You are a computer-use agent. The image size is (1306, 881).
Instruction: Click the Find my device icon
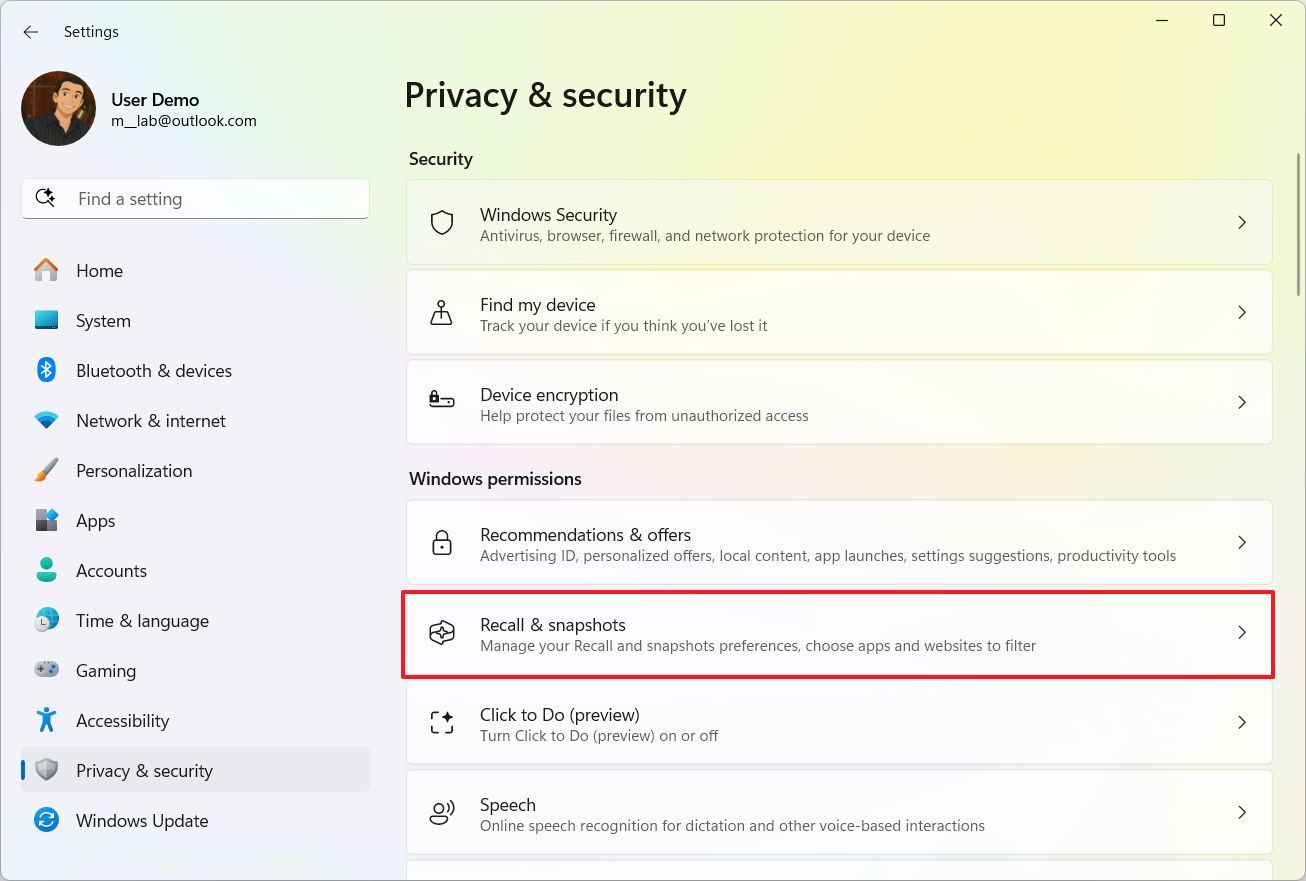pyautogui.click(x=442, y=313)
